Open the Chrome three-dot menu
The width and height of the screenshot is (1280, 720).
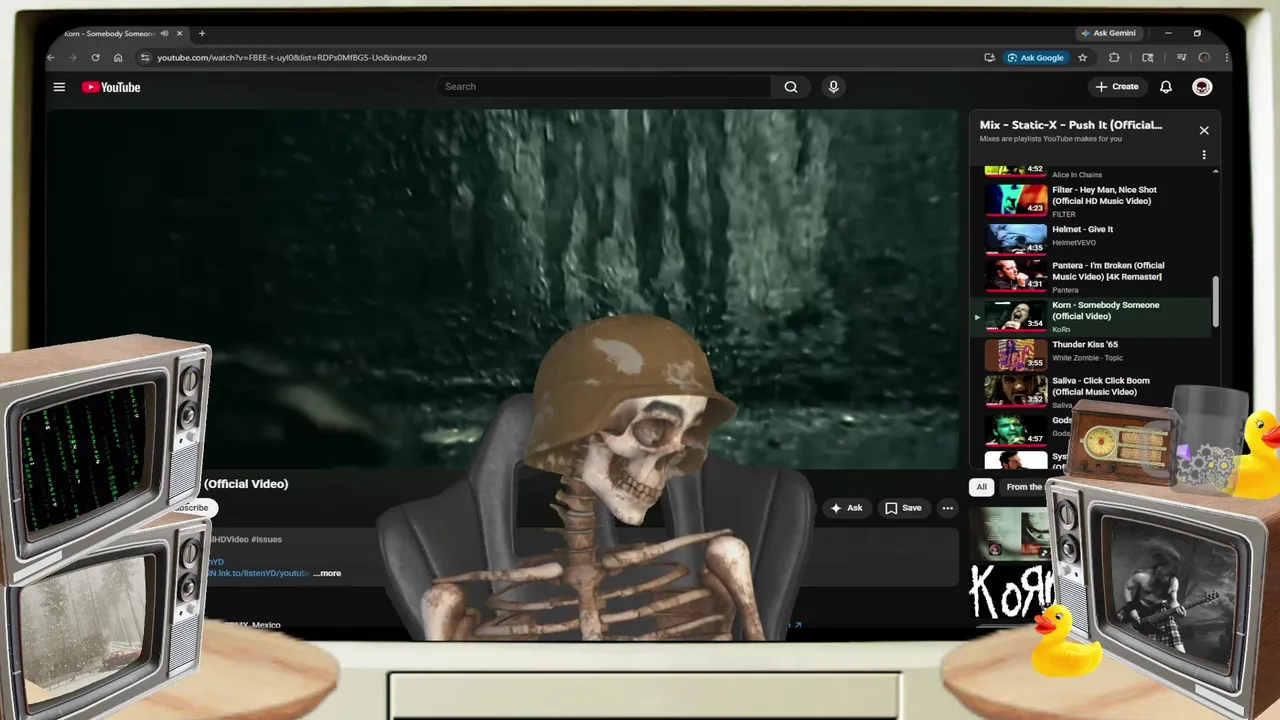click(x=1227, y=58)
